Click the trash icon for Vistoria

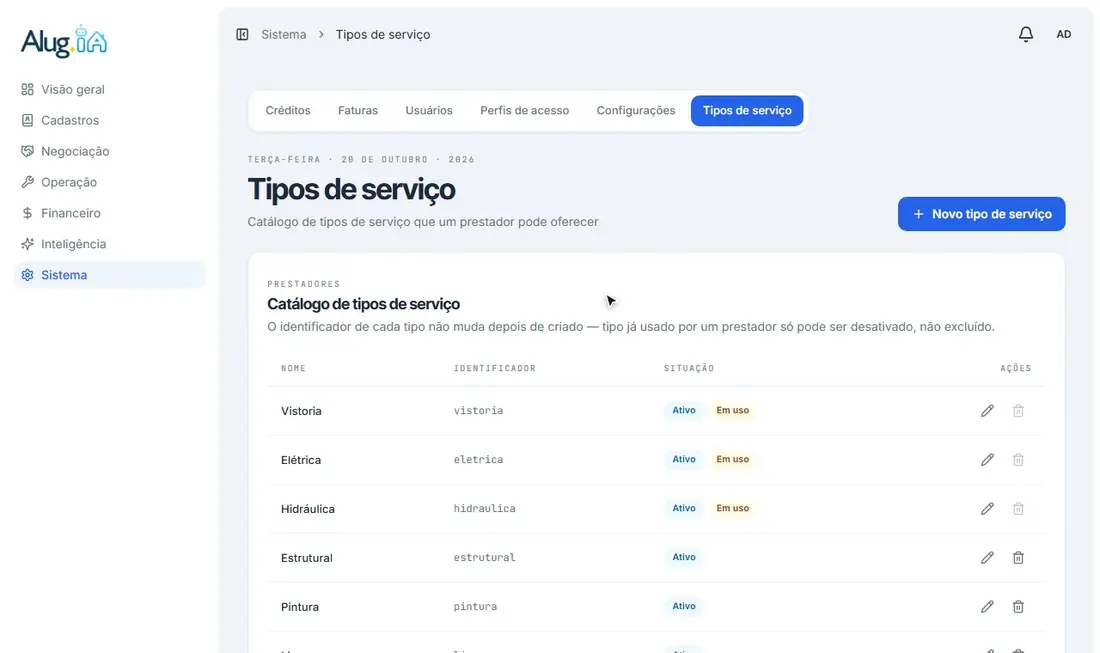[x=1018, y=410]
